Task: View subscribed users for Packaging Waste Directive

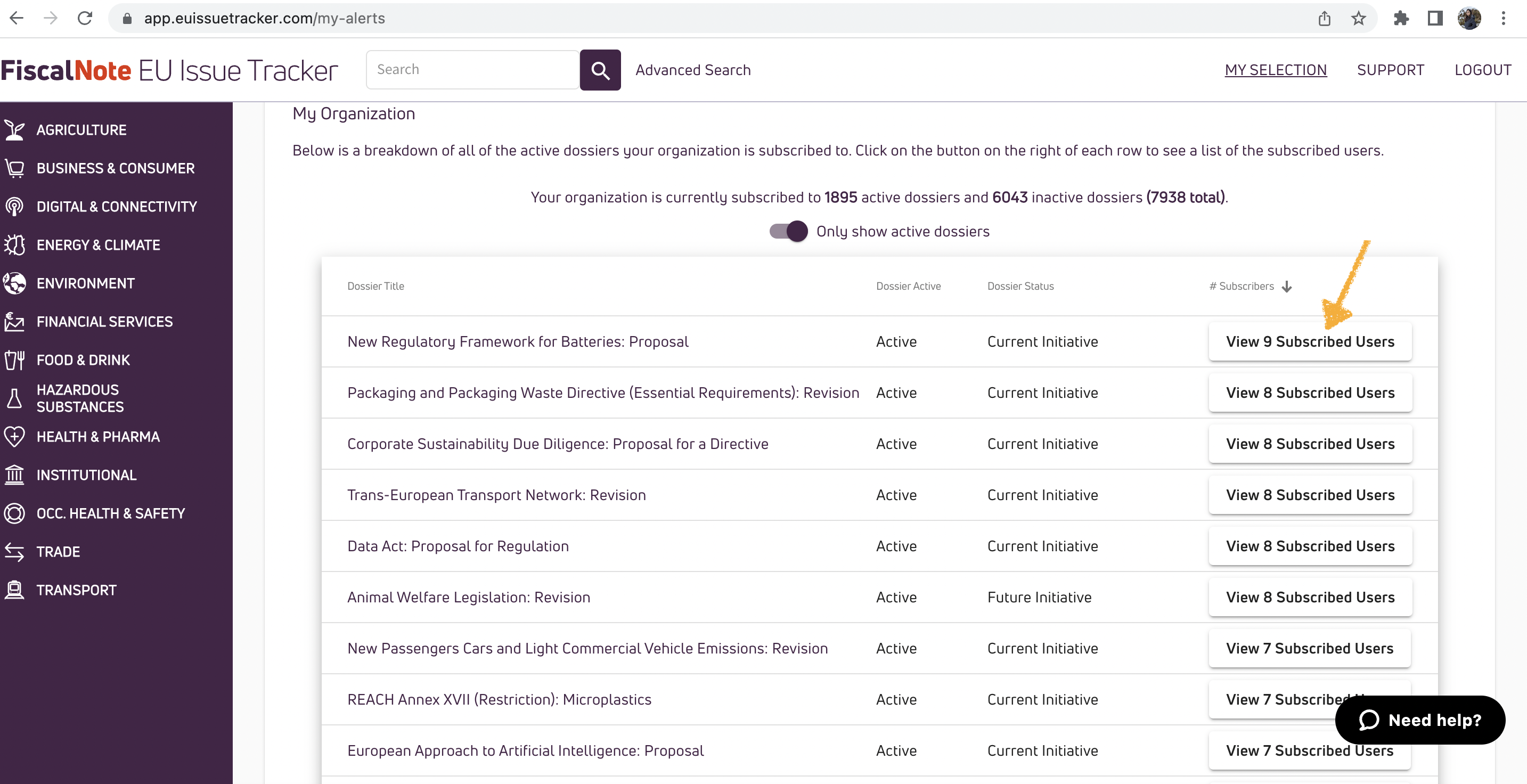Action: click(x=1310, y=393)
